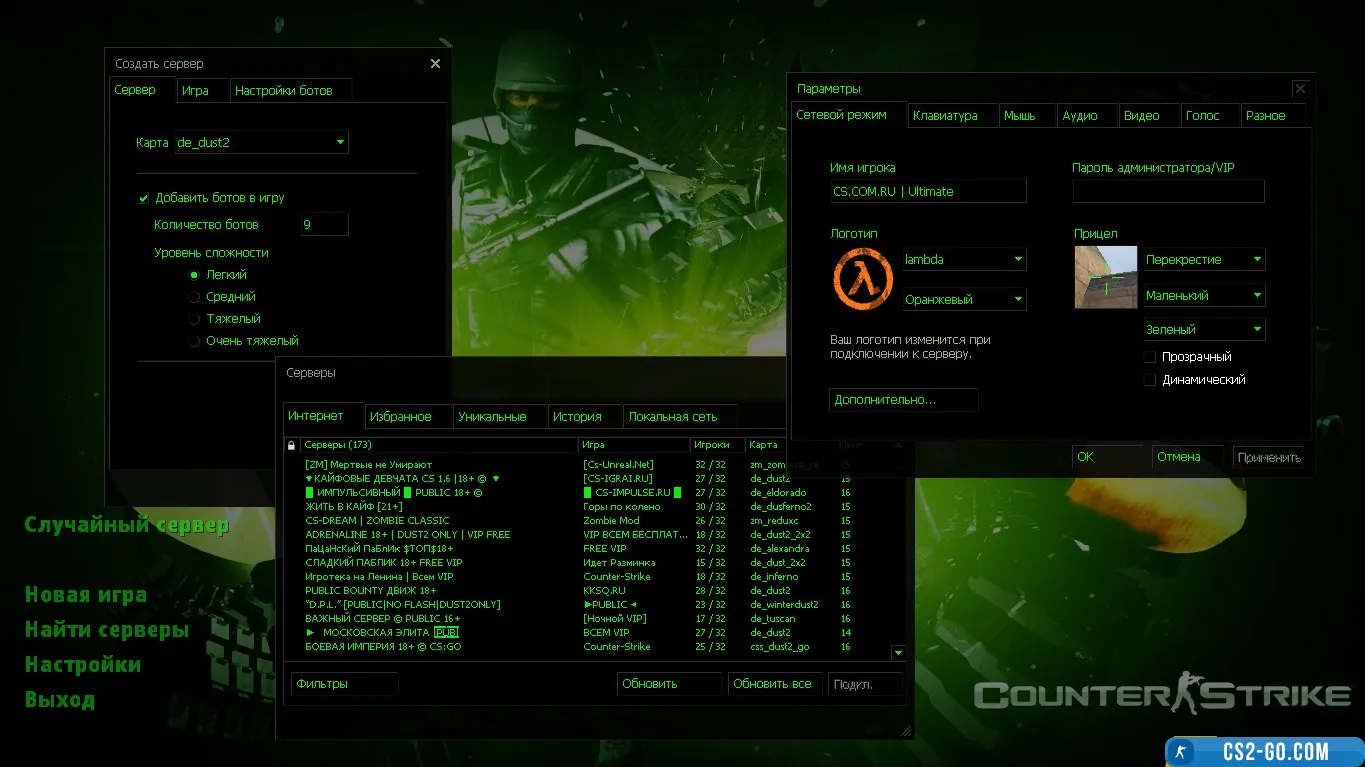Open the Перекрестие crosshair type dropdown
This screenshot has width=1365, height=767.
(1204, 260)
